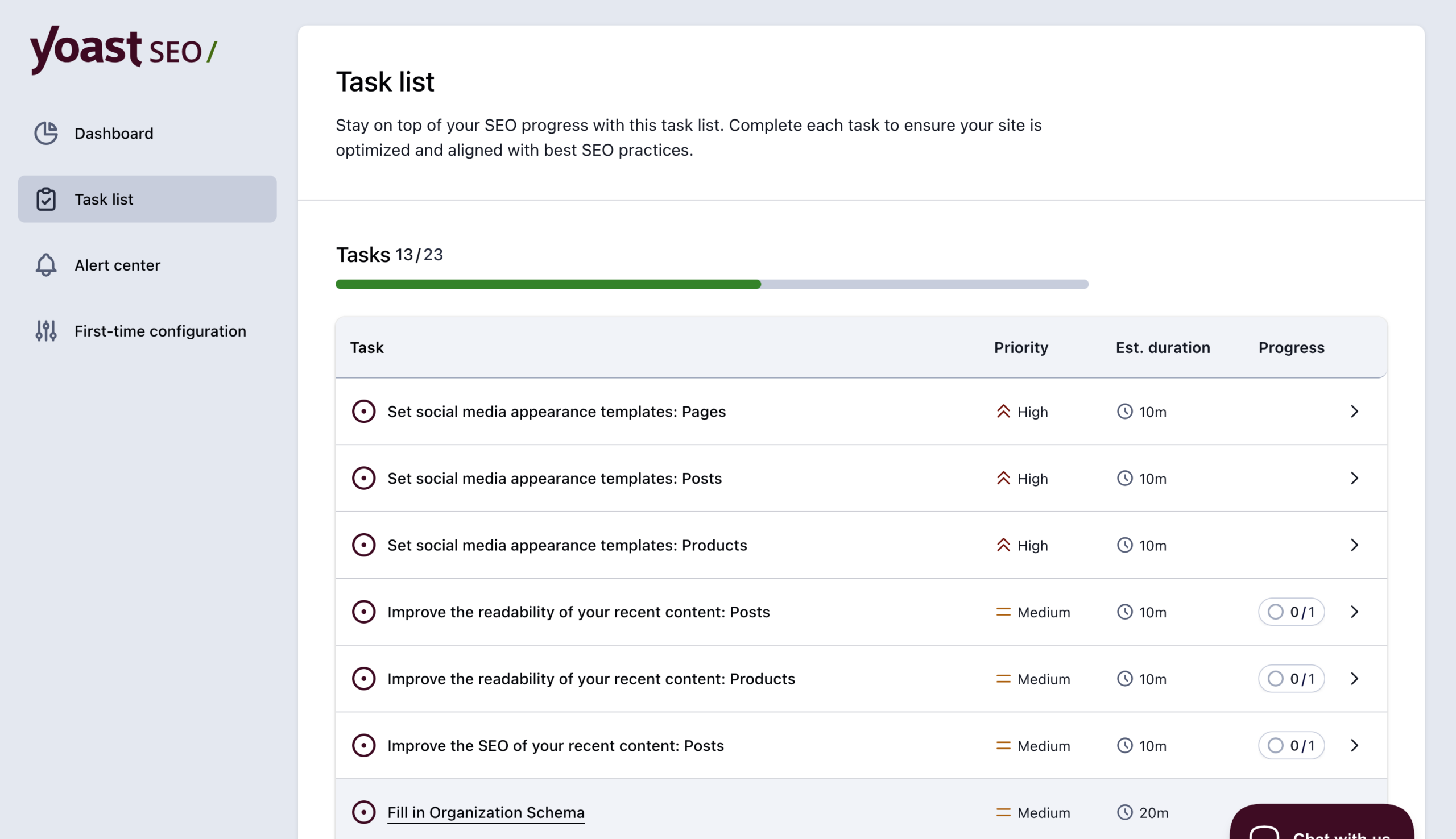The height and width of the screenshot is (839, 1456).
Task: Click the Est. duration column header
Action: coord(1163,347)
